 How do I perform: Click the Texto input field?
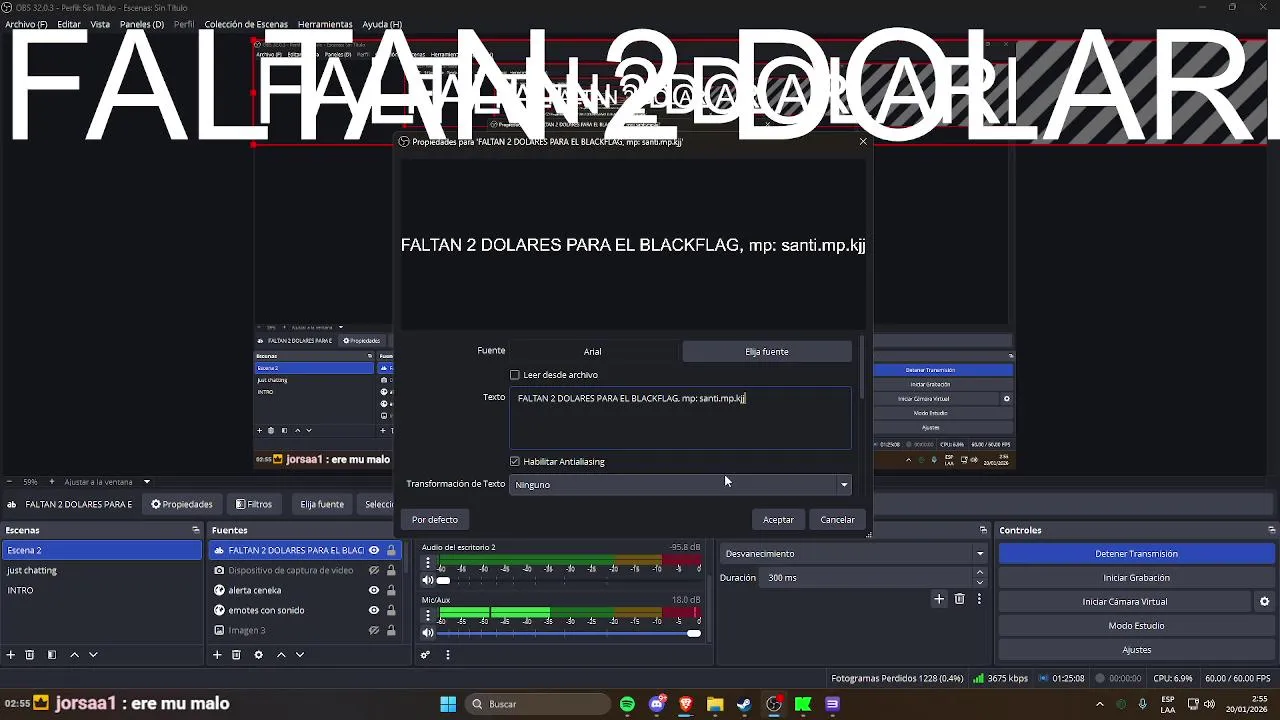[x=680, y=418]
